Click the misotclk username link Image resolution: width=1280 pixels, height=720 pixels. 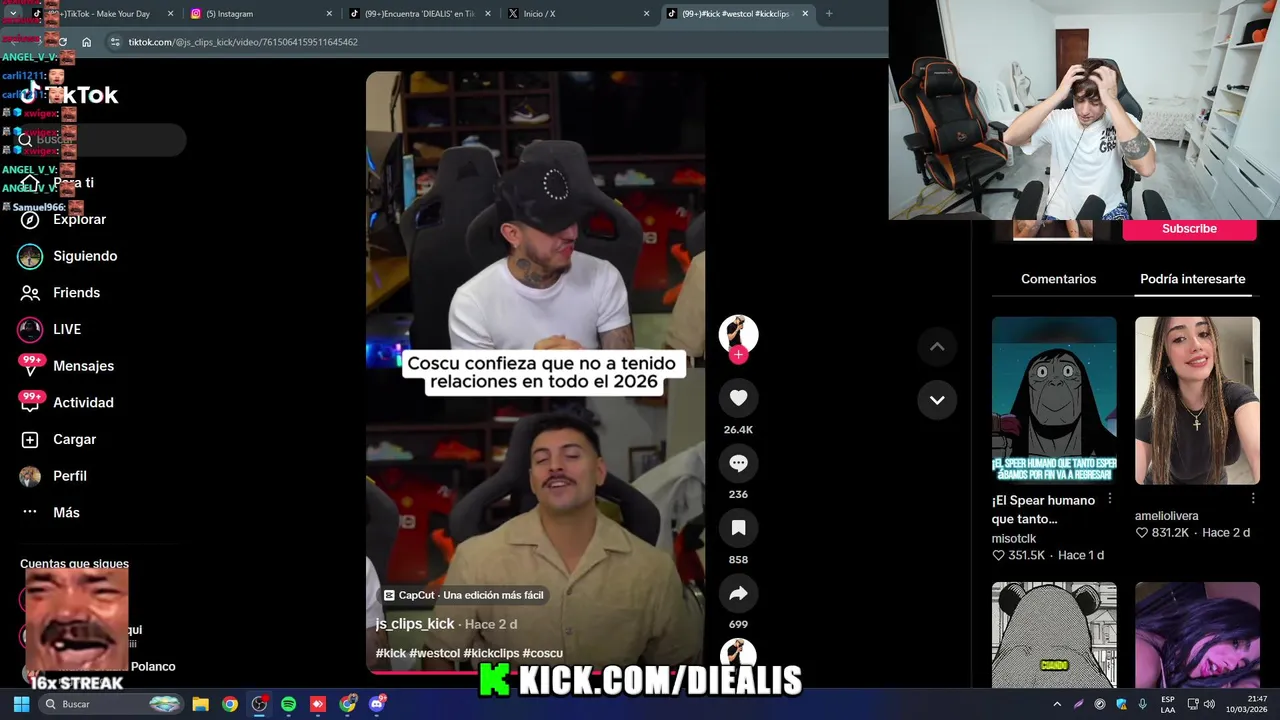click(x=1014, y=538)
